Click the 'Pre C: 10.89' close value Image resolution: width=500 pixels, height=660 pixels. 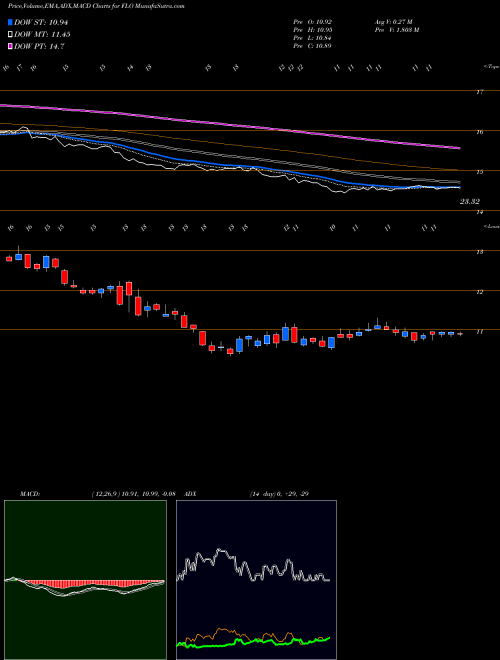(x=312, y=46)
